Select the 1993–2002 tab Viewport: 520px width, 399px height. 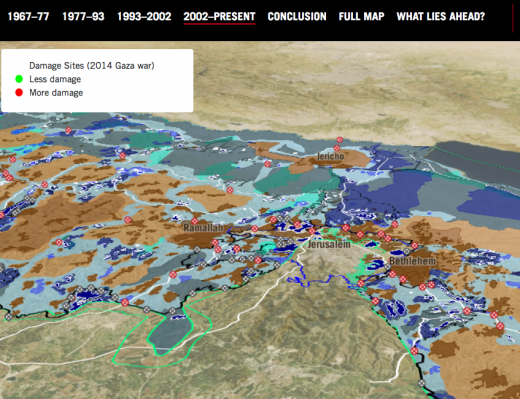(x=144, y=16)
